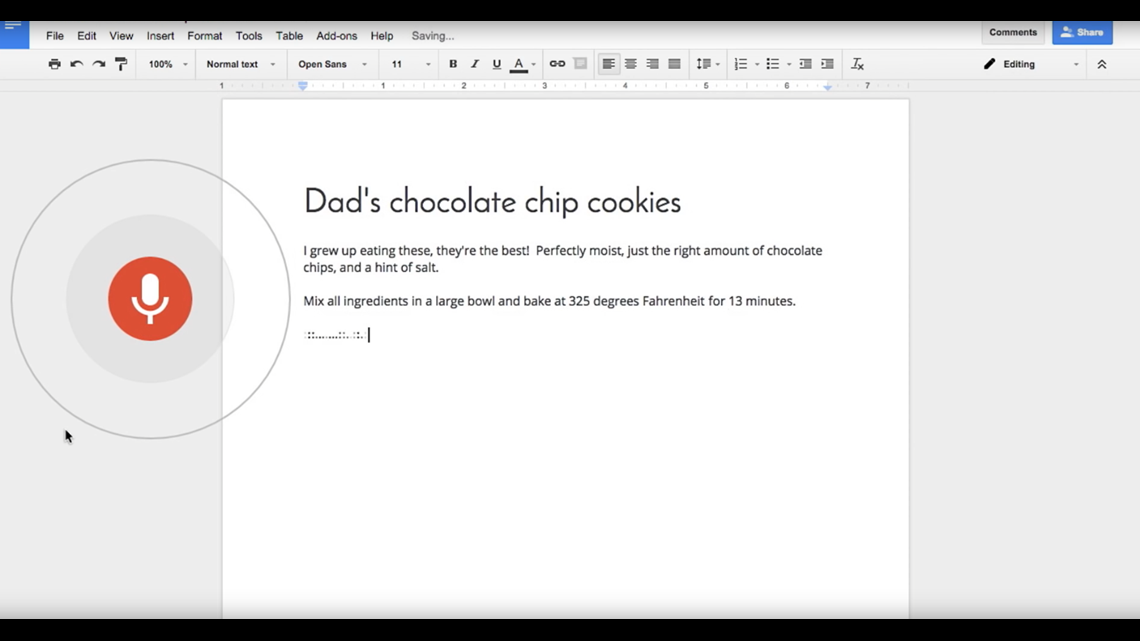Toggle italic formatting
The width and height of the screenshot is (1140, 641).
[475, 64]
